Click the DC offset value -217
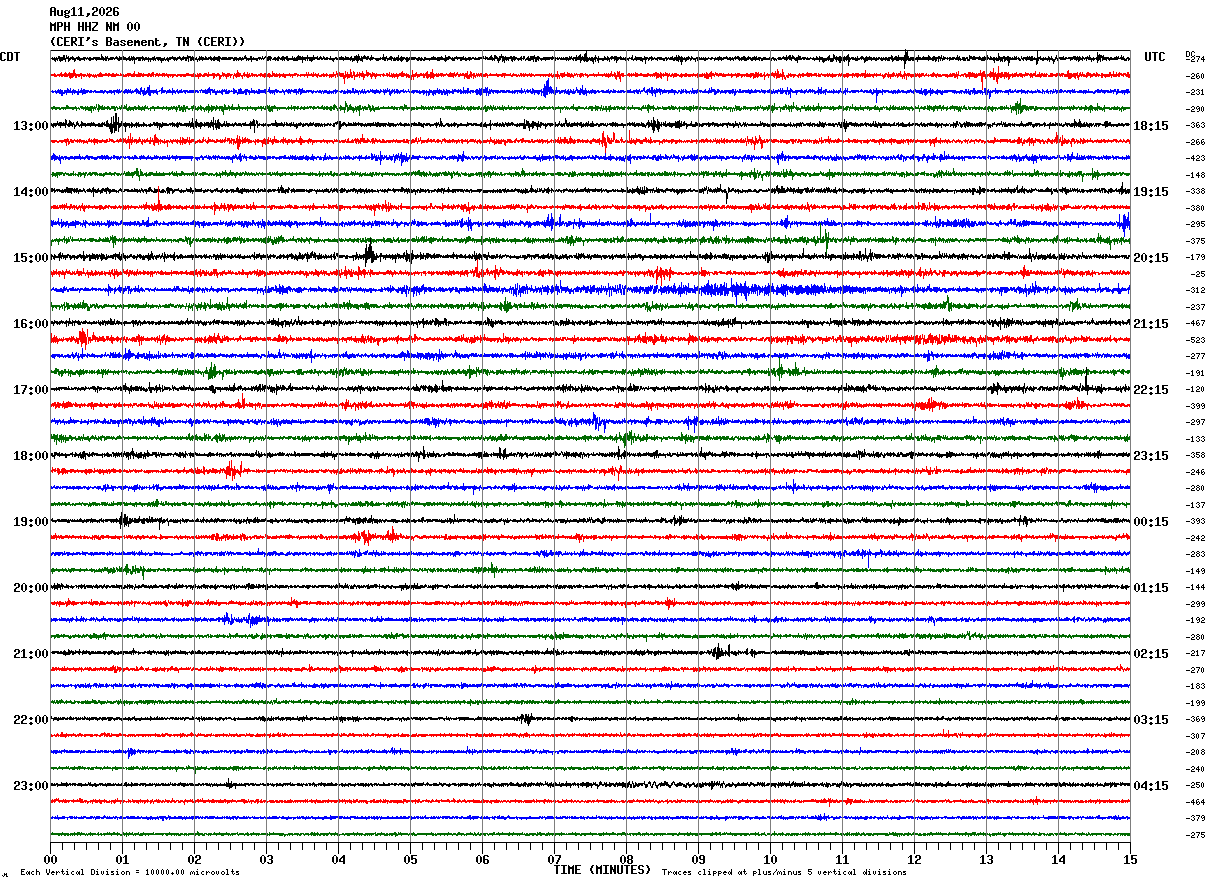The height and width of the screenshot is (886, 1210). click(x=1195, y=654)
